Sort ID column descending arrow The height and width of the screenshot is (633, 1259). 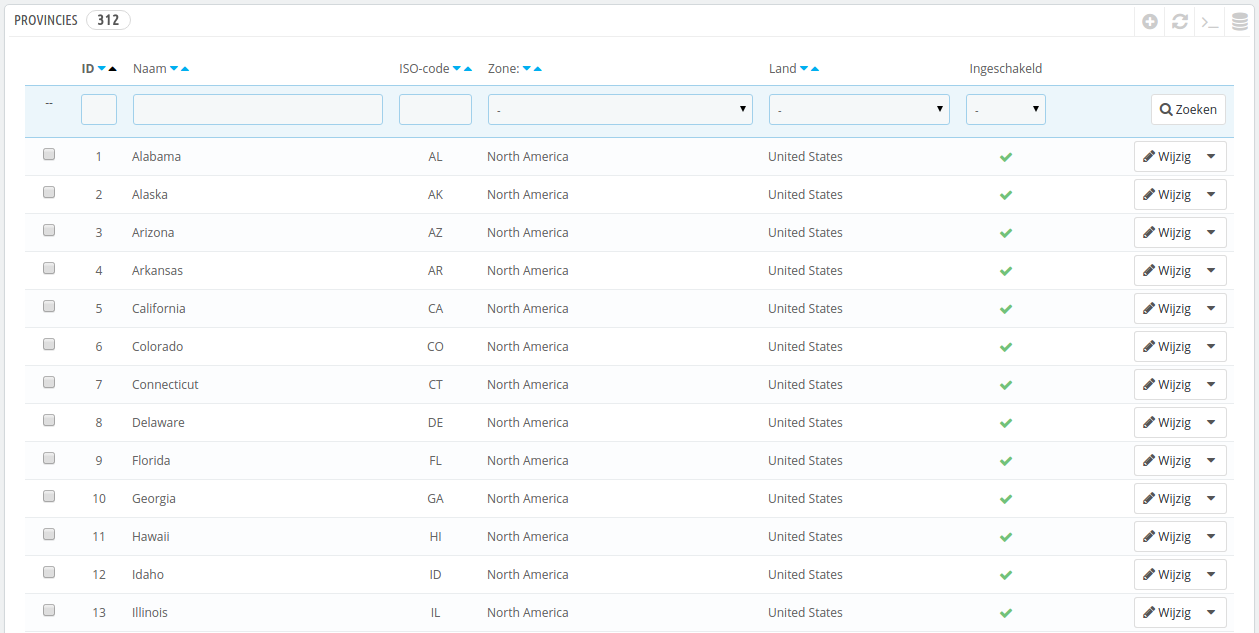tap(102, 69)
